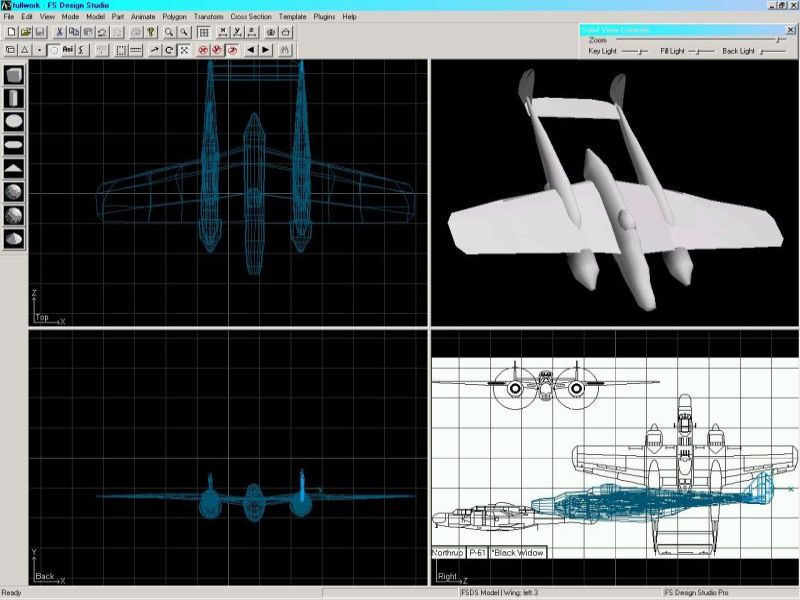Click the scissors Cut icon

click(x=59, y=33)
